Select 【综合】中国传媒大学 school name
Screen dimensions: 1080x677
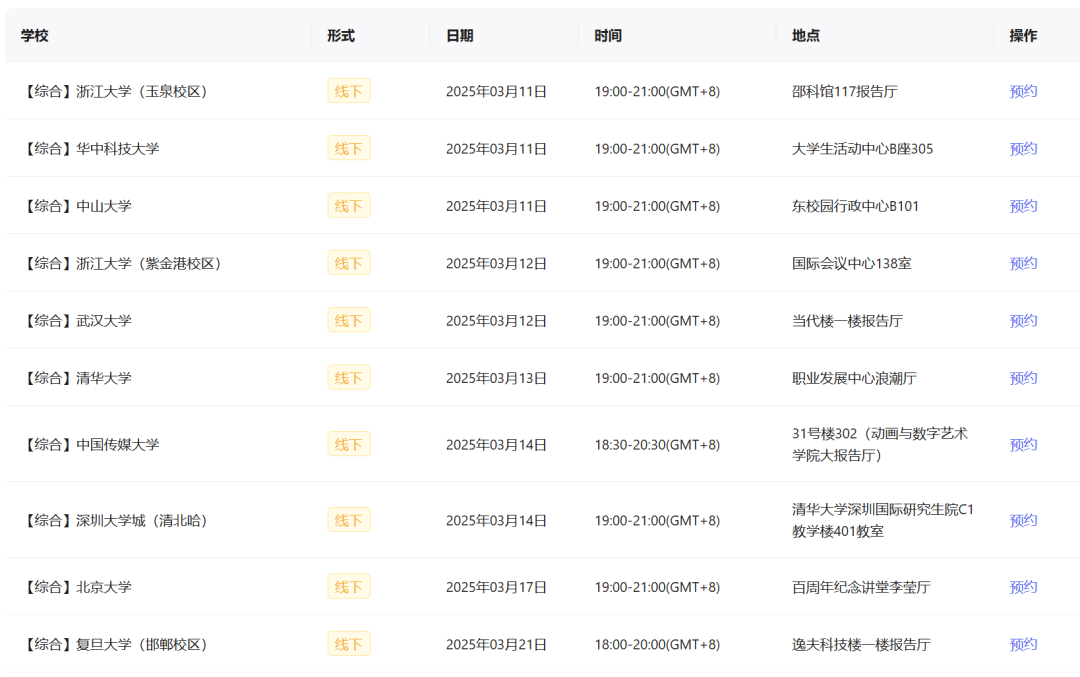click(90, 444)
